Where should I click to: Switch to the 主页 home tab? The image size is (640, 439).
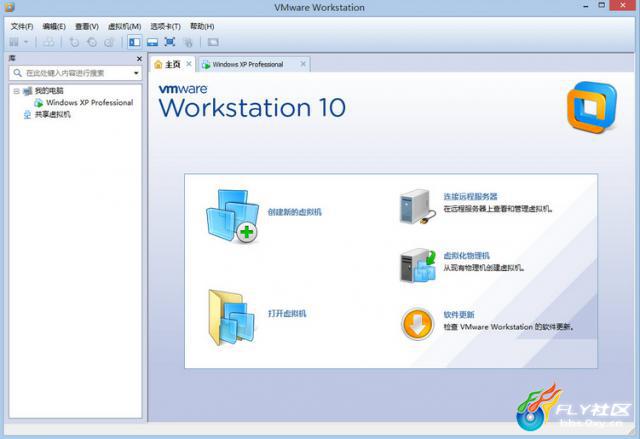coord(172,64)
